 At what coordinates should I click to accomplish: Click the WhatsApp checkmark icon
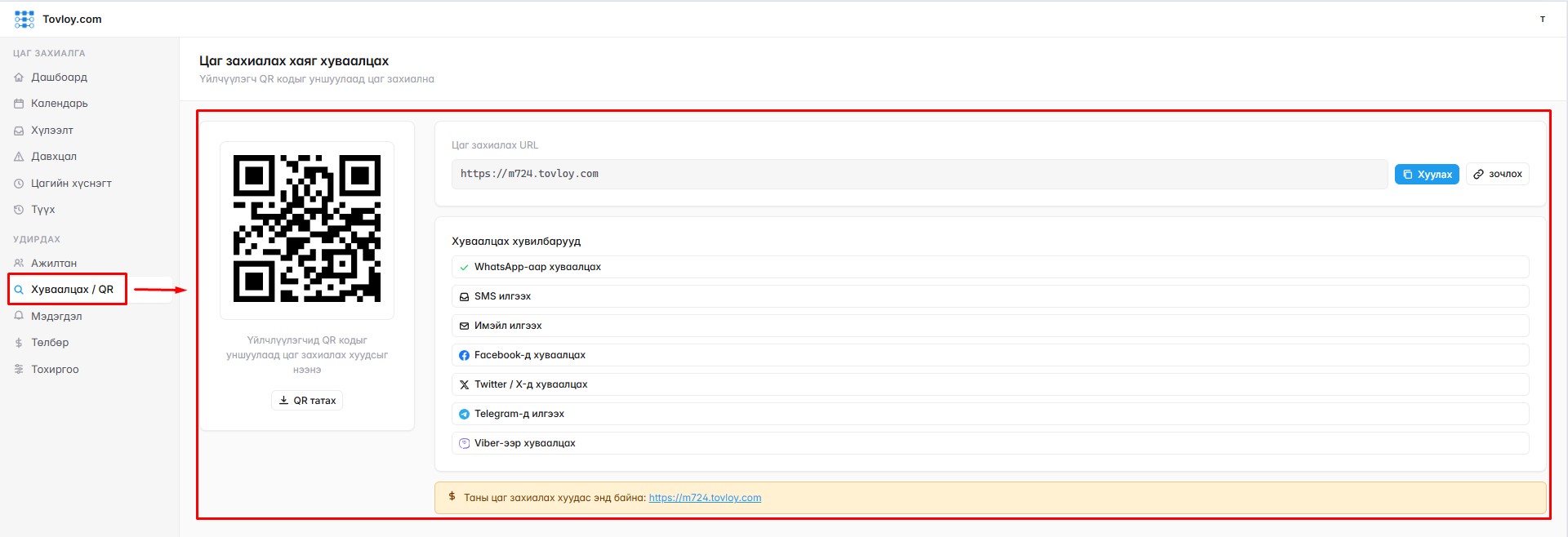[464, 267]
